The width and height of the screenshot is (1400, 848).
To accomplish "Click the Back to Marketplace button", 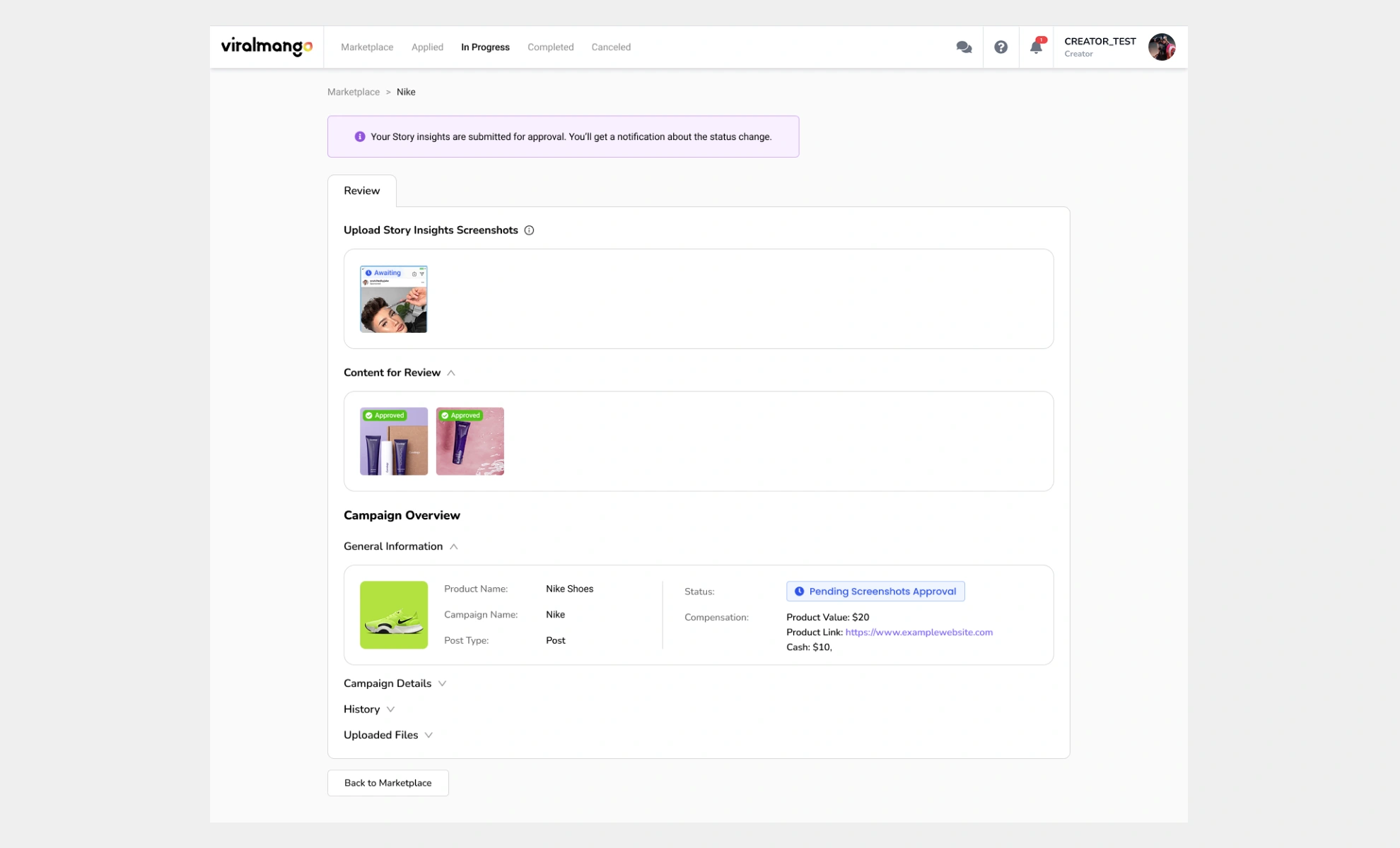I will [x=387, y=782].
